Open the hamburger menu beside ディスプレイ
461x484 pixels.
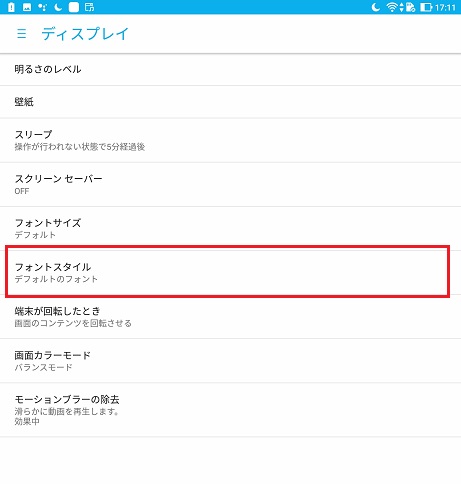pyautogui.click(x=22, y=34)
